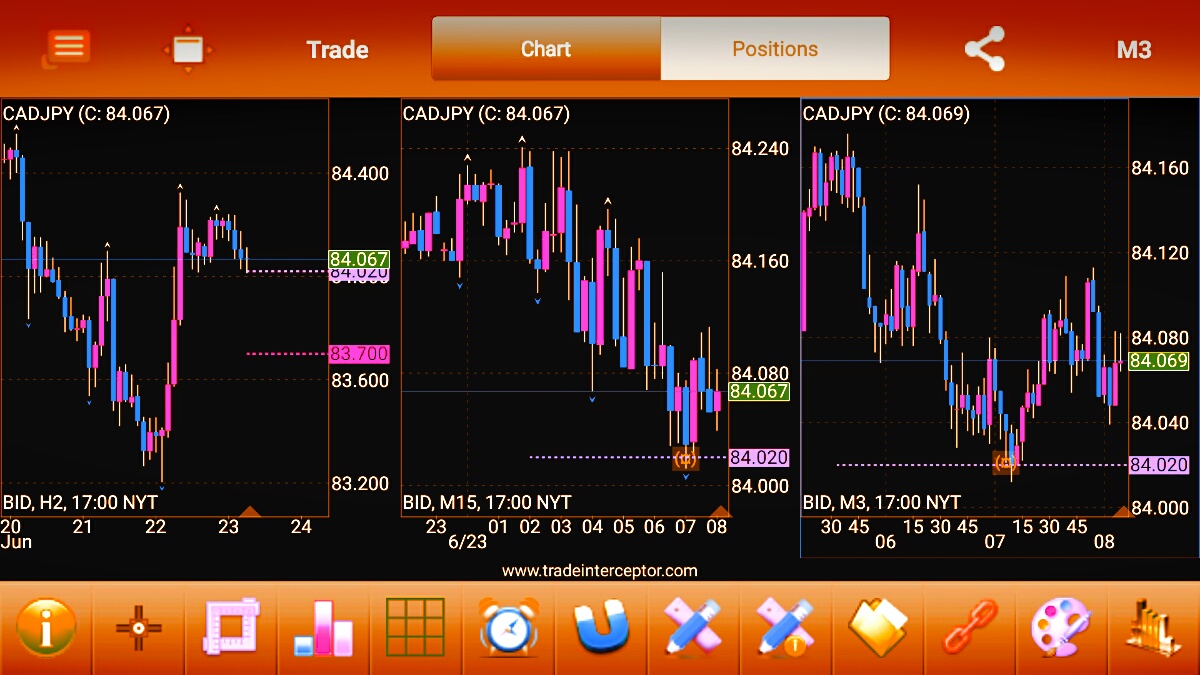This screenshot has width=1200, height=675.
Task: Open the yellow folder templates icon
Action: pos(878,628)
